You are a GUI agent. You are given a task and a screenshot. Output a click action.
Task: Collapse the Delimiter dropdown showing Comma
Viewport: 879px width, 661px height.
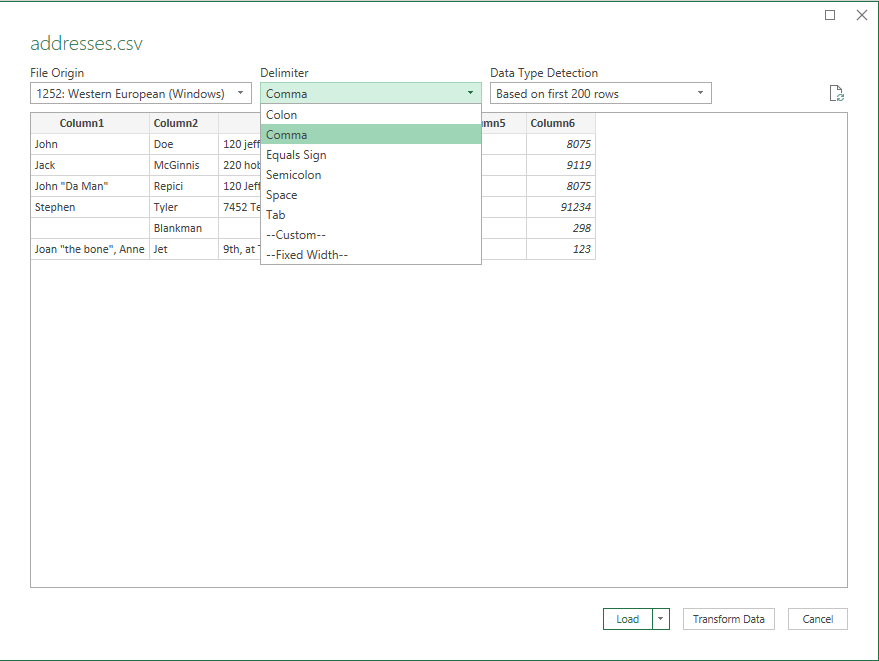[x=371, y=93]
